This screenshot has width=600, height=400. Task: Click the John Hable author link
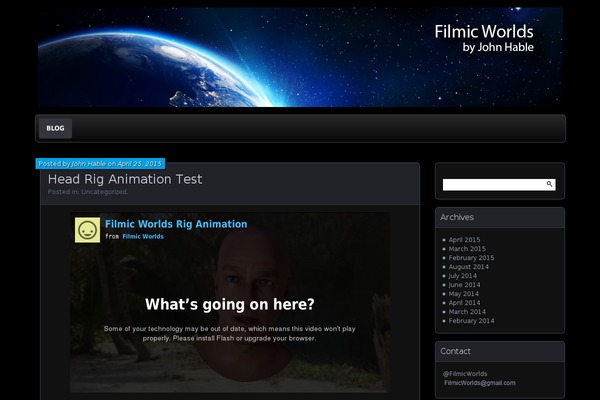tap(88, 164)
